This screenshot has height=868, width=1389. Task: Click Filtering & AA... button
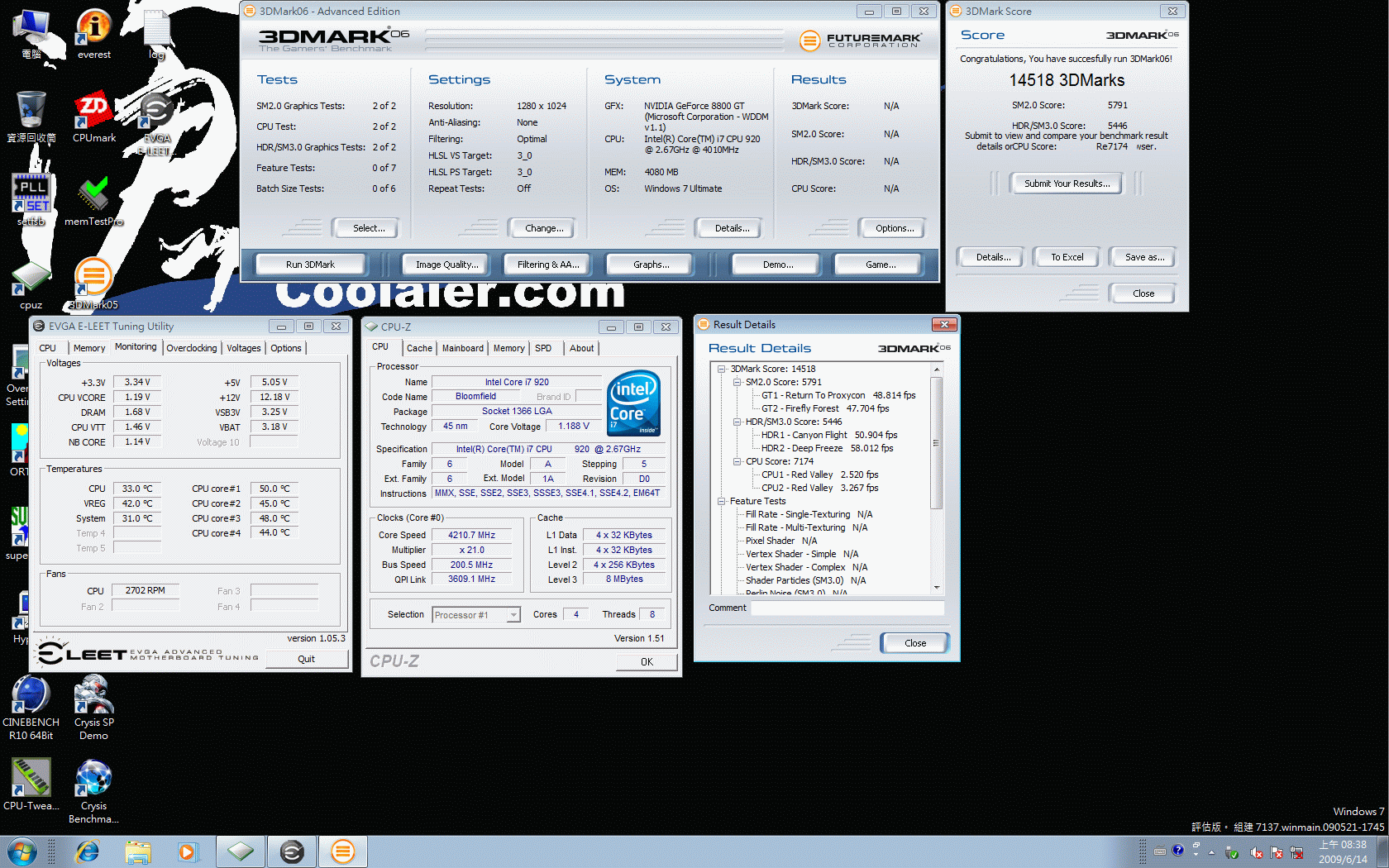[548, 265]
